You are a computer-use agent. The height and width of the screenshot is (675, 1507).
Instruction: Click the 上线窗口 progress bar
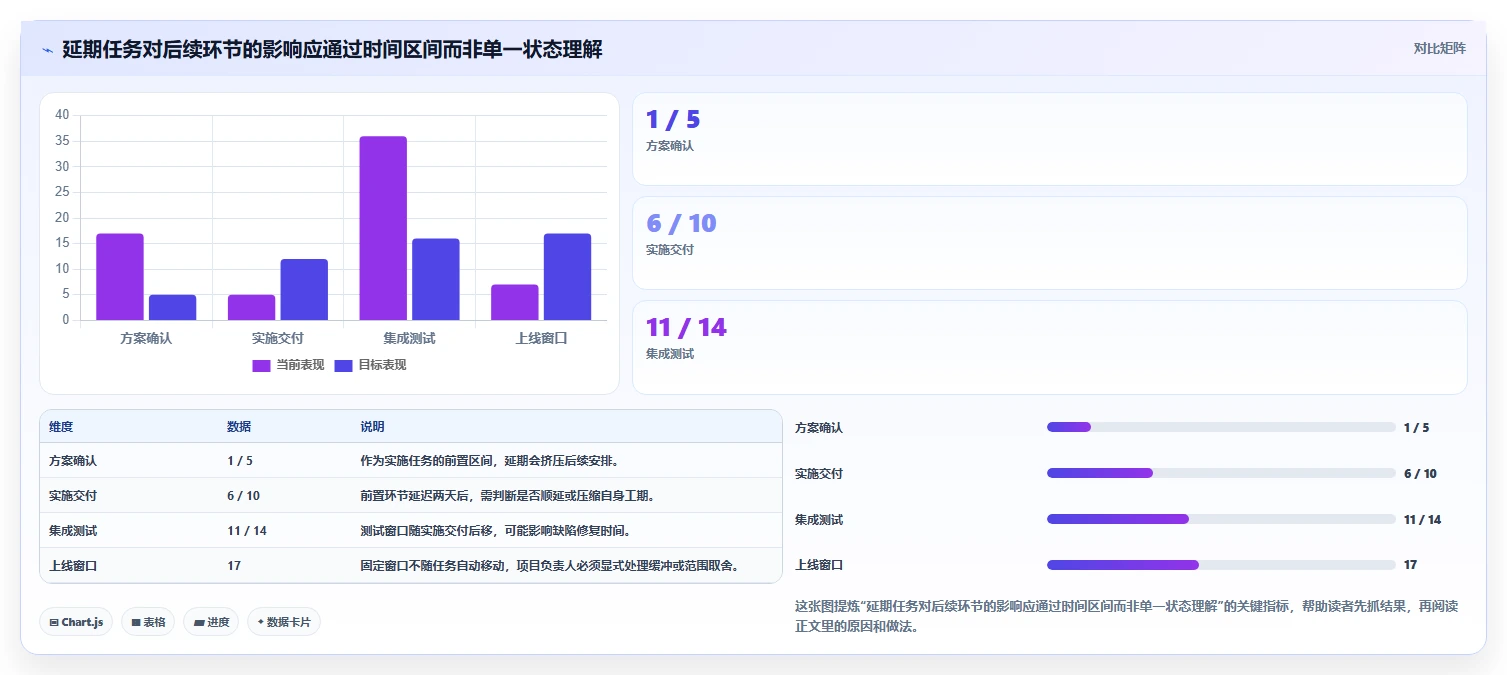1221,565
